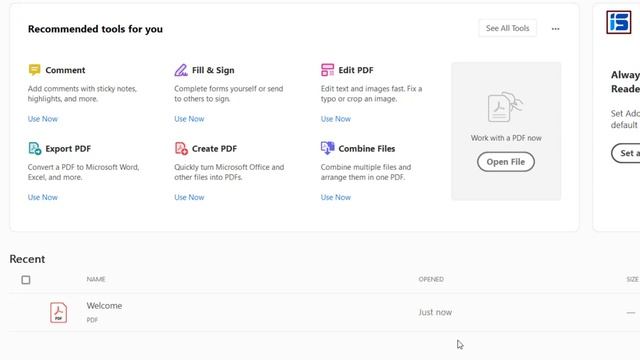Click the Open File button
640x360 pixels.
506,162
